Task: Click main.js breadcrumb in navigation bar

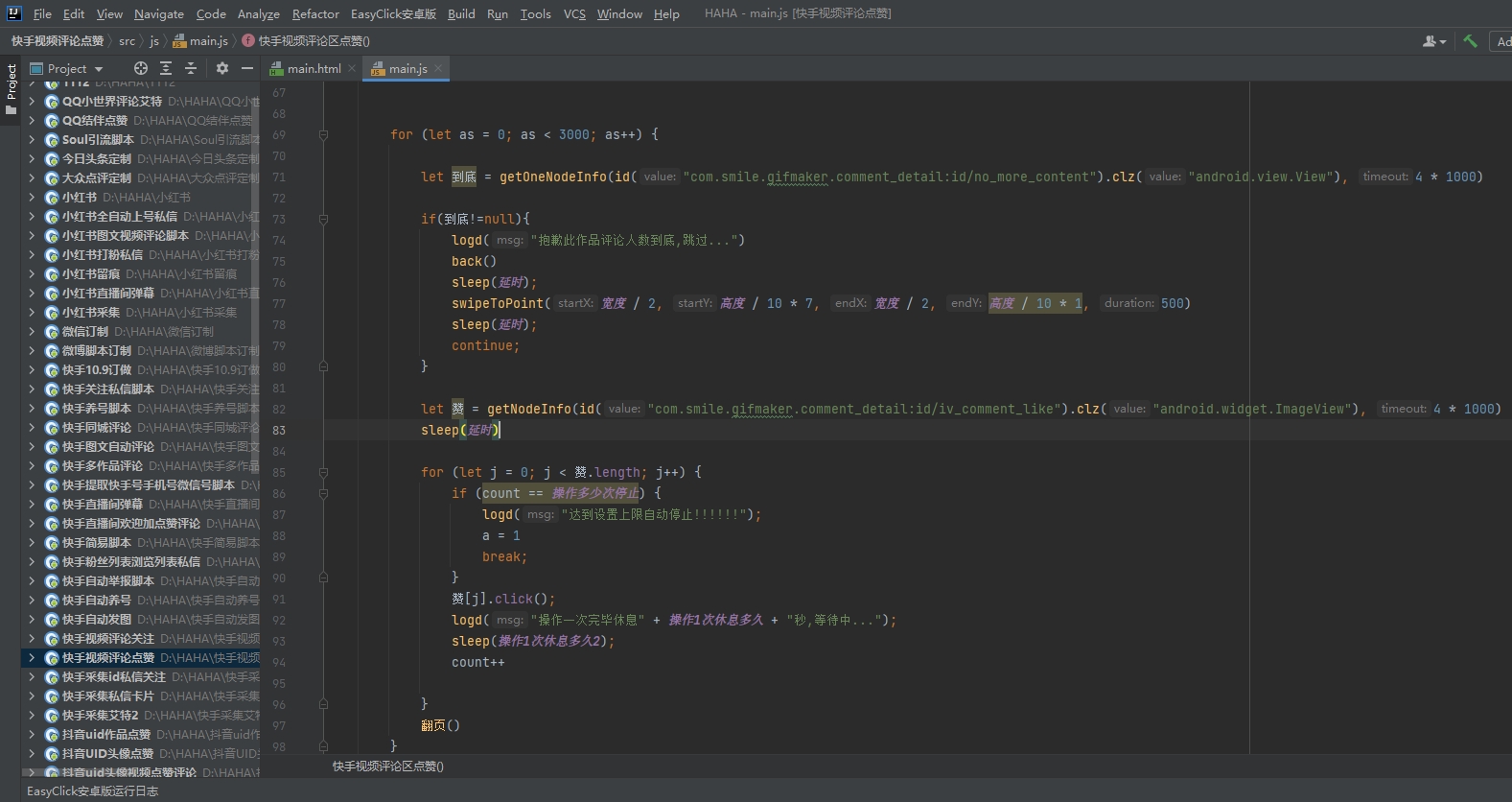Action: click(200, 41)
